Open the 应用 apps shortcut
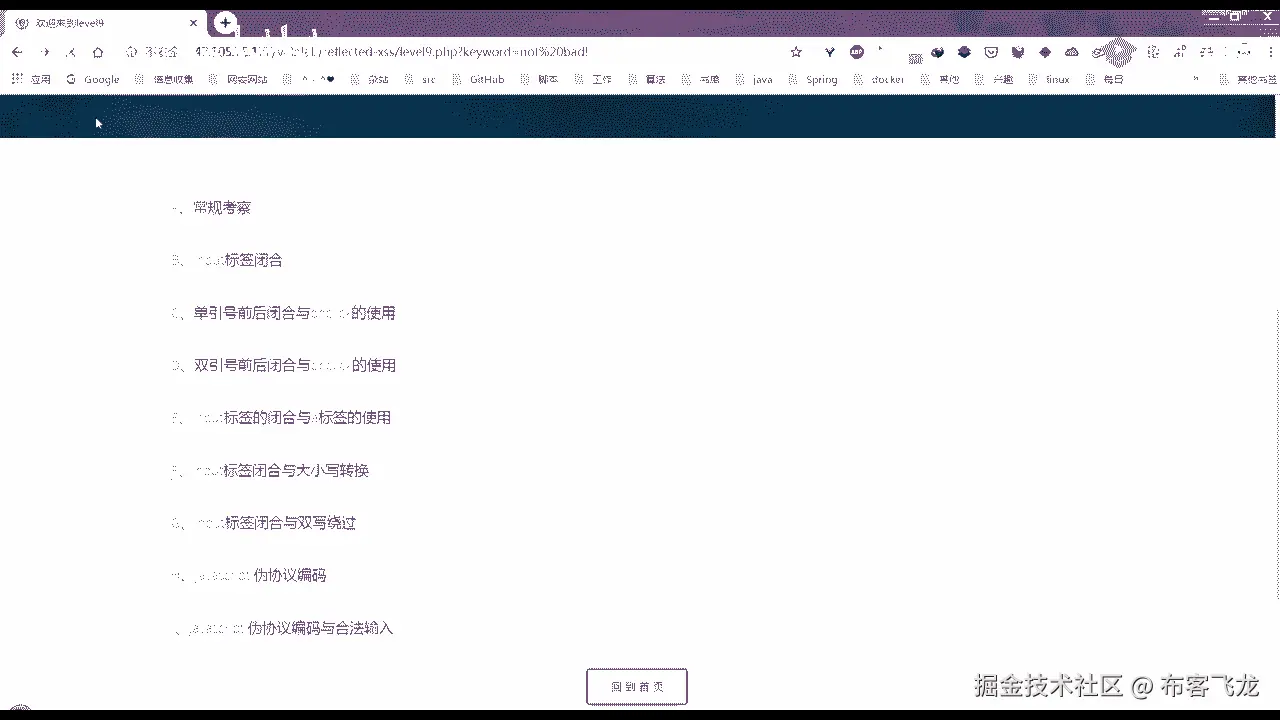Screen dimensions: 1280x720 [x=32, y=79]
